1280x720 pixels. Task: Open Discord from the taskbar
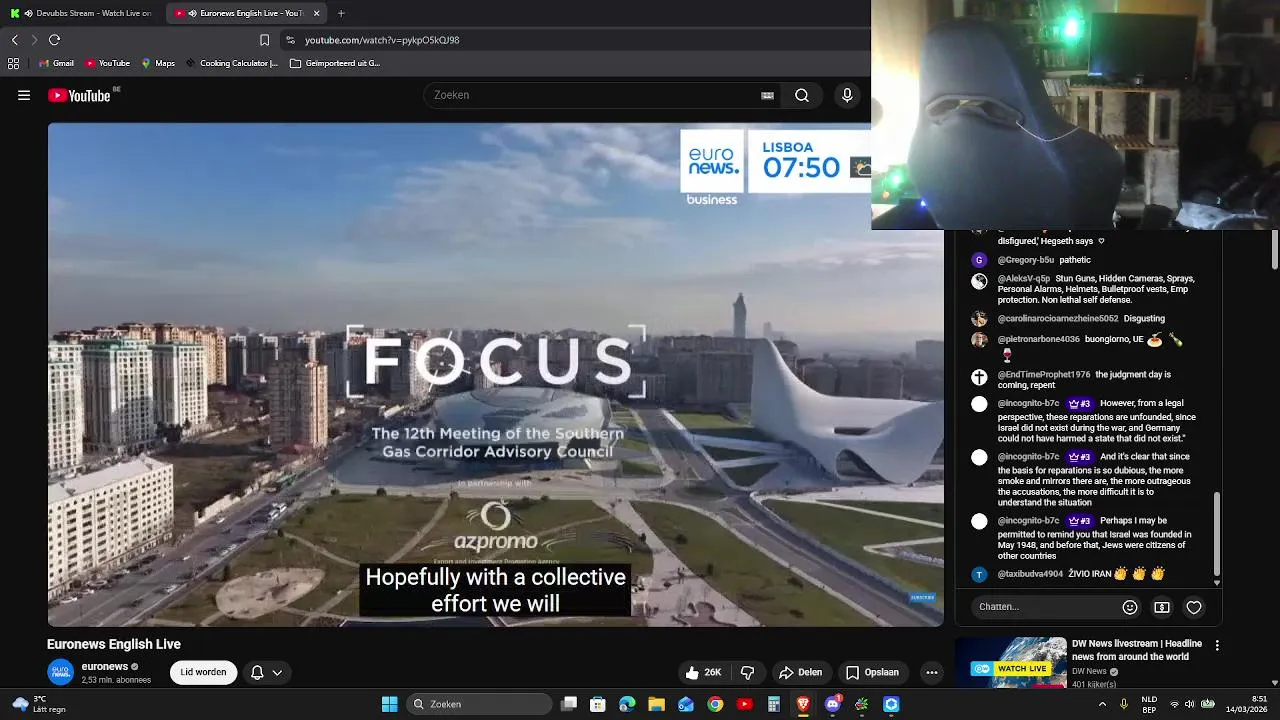[x=832, y=704]
